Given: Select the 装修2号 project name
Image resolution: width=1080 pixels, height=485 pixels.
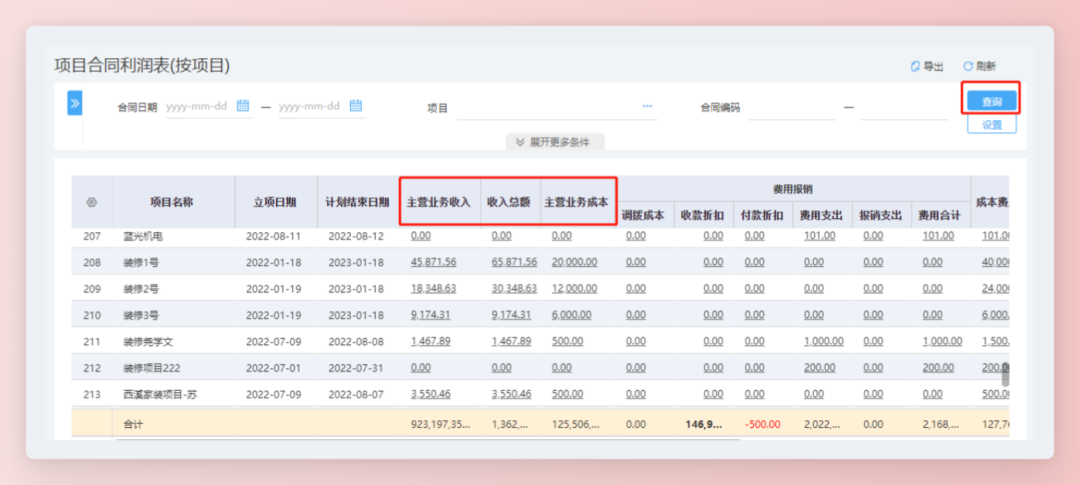Looking at the screenshot, I should click(x=141, y=289).
